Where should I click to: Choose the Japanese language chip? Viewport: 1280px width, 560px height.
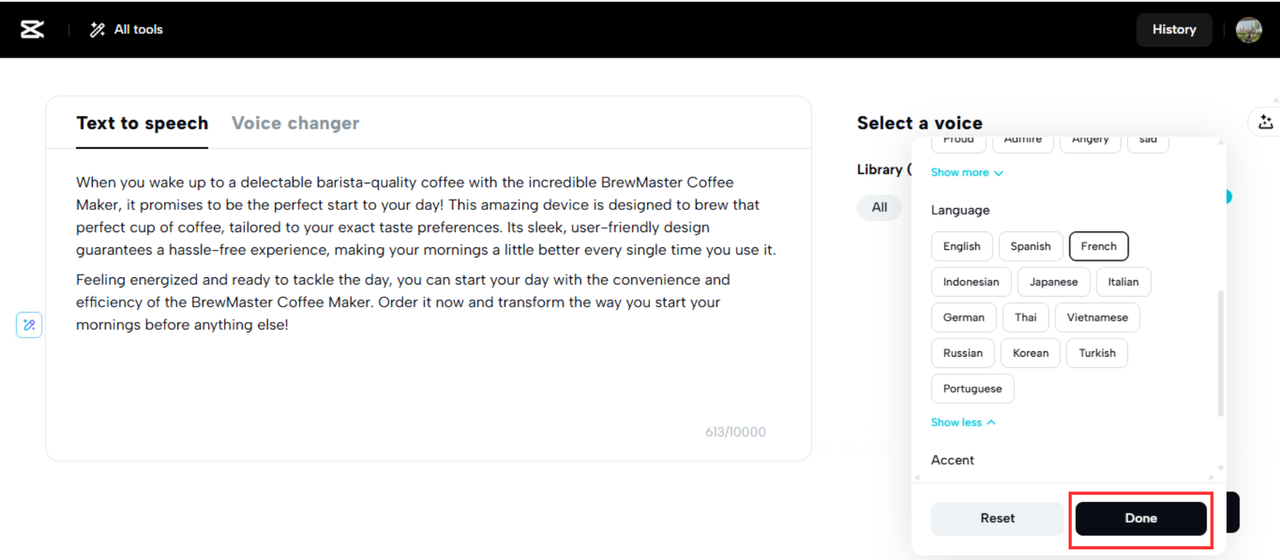click(x=1053, y=282)
